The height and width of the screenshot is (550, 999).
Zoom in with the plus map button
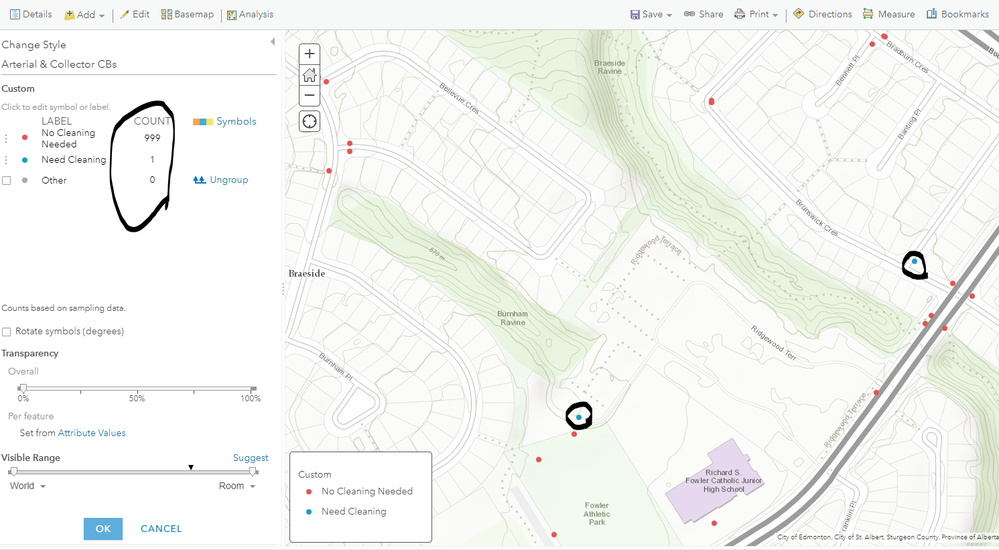tap(309, 54)
